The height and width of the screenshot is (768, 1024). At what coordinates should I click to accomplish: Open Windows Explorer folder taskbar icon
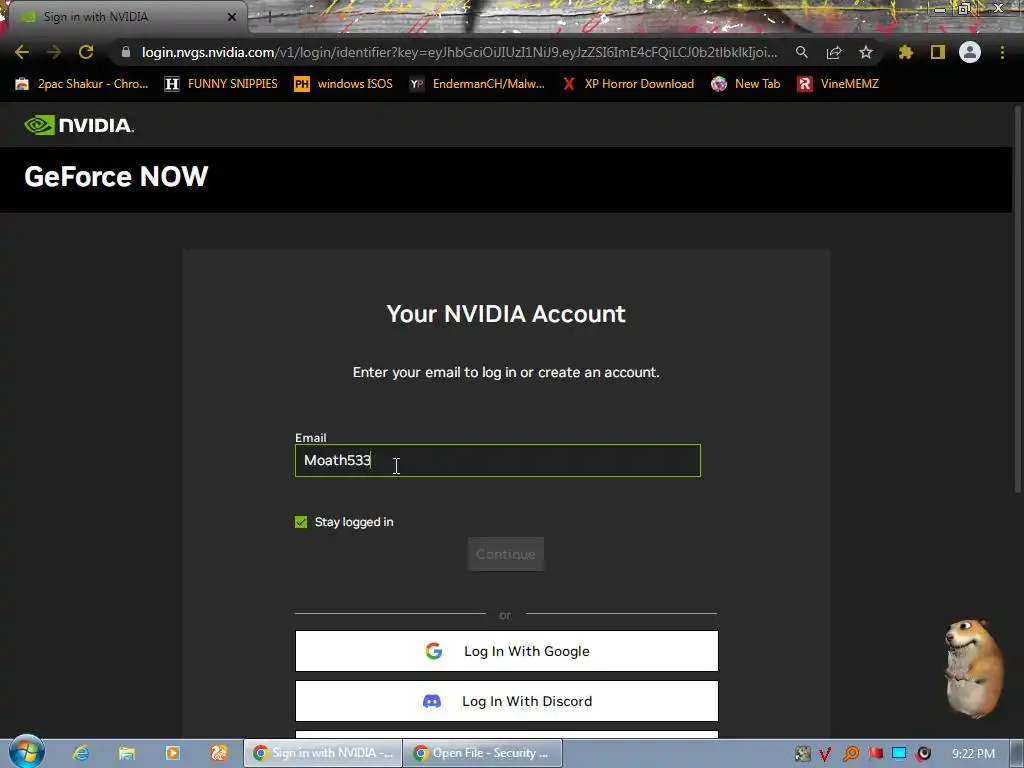pyautogui.click(x=127, y=753)
